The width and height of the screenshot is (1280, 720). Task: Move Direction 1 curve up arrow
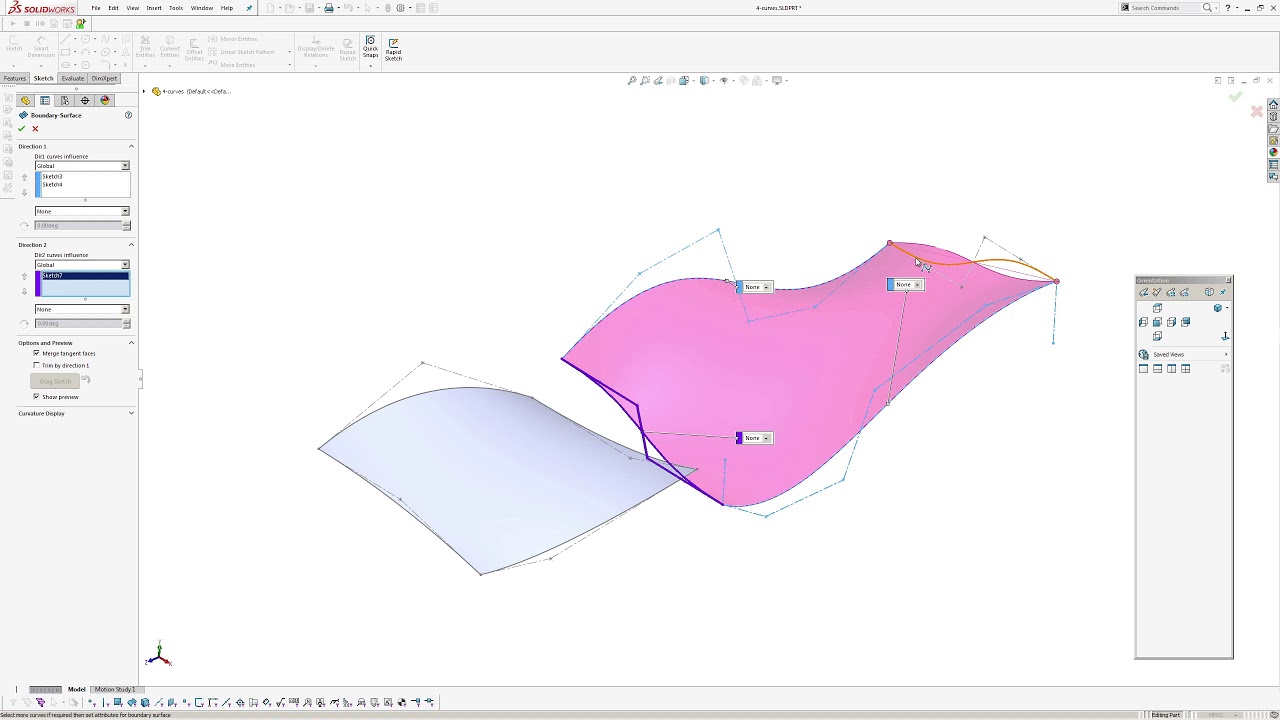coord(25,177)
